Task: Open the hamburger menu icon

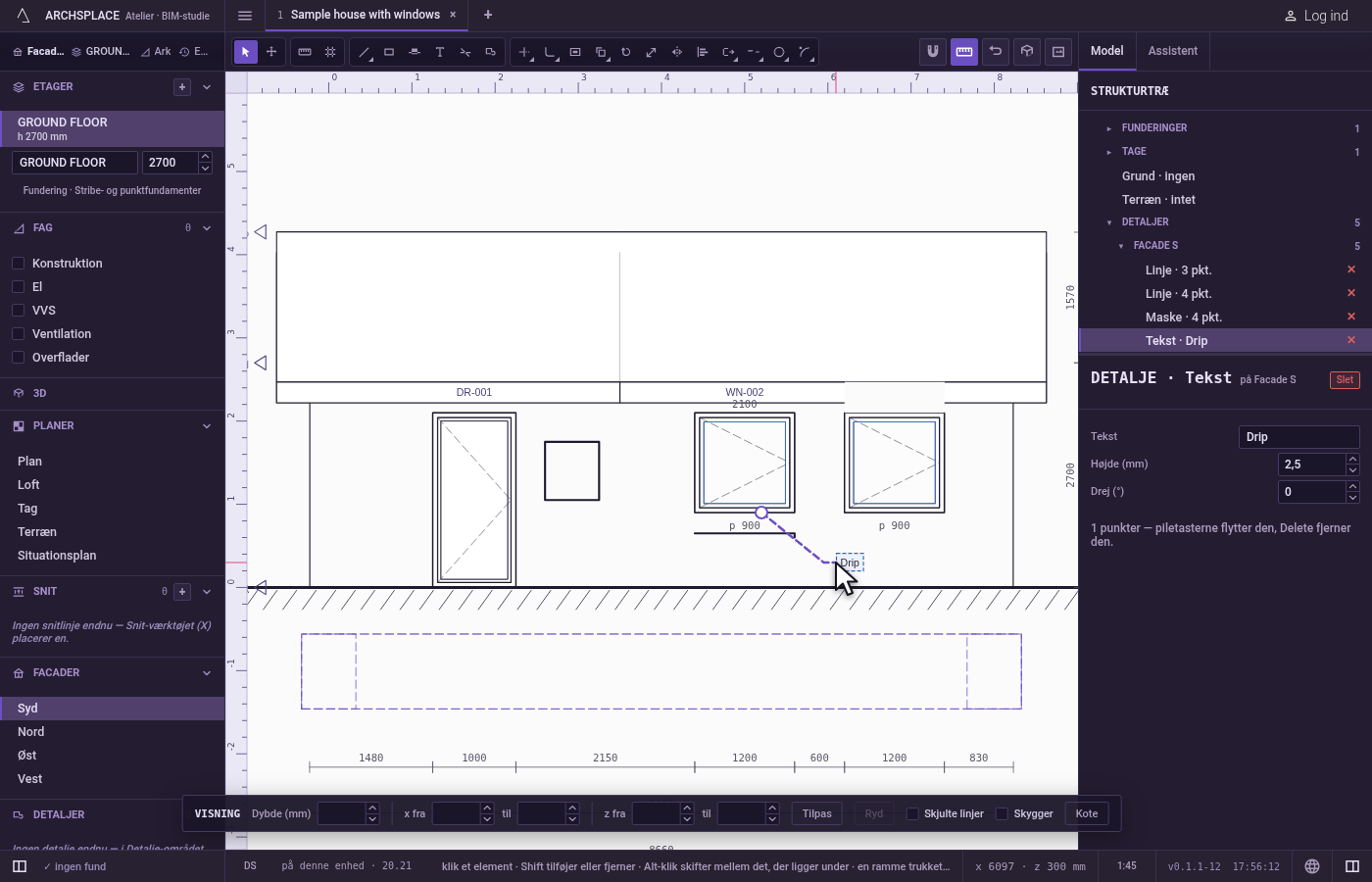Action: point(245,15)
